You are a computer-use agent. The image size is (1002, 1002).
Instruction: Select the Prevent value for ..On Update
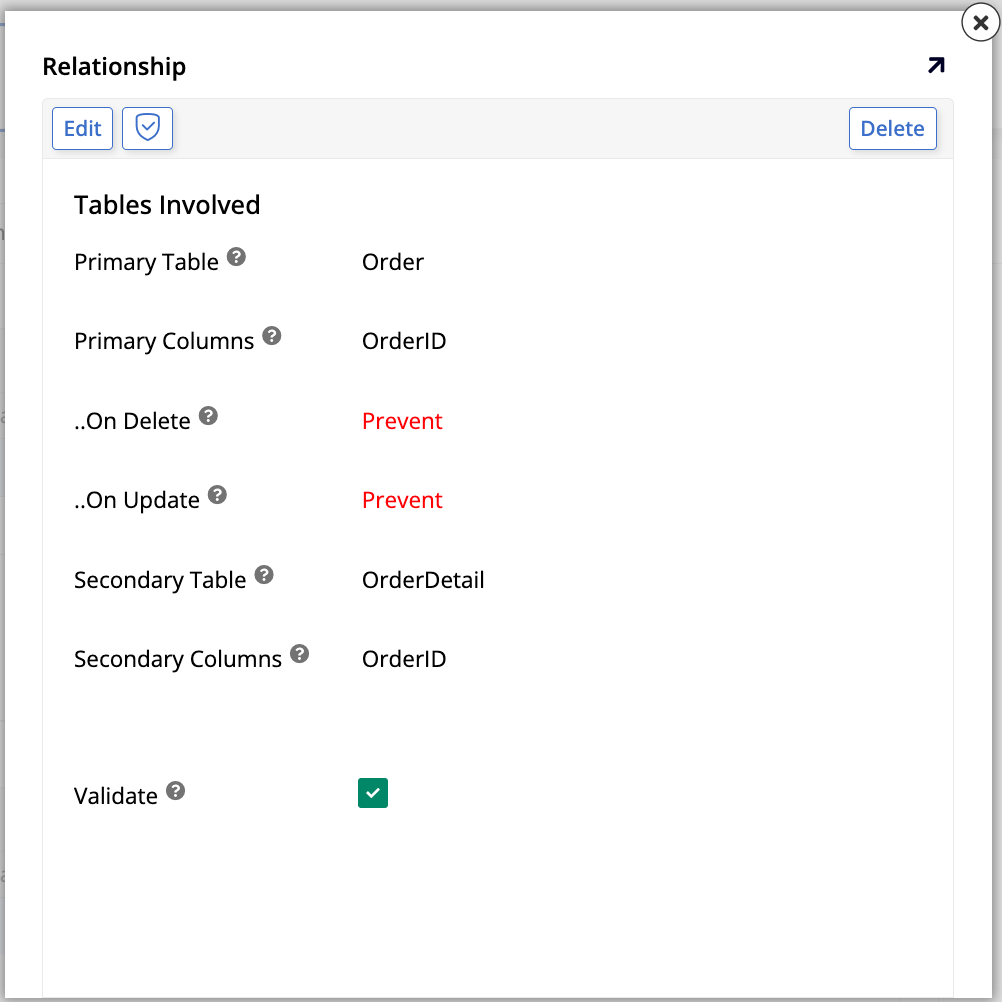[402, 500]
